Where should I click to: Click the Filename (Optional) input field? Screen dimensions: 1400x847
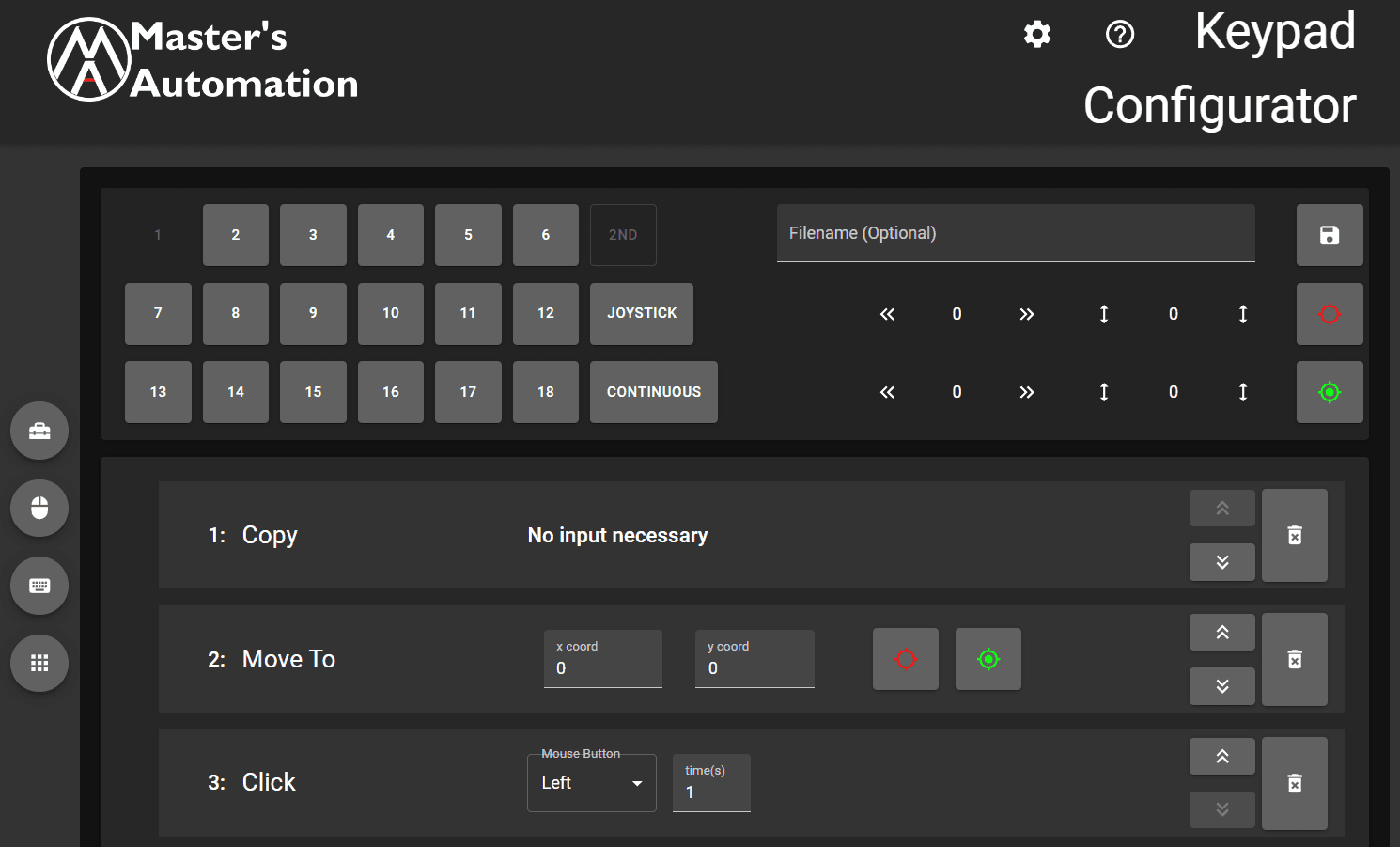[1015, 233]
